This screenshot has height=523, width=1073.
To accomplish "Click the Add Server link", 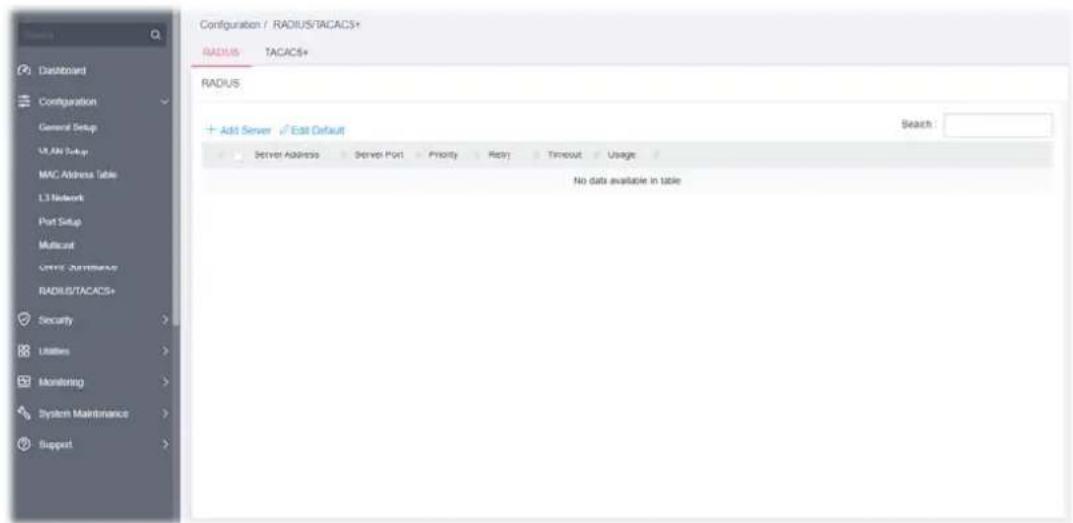I will coord(244,130).
